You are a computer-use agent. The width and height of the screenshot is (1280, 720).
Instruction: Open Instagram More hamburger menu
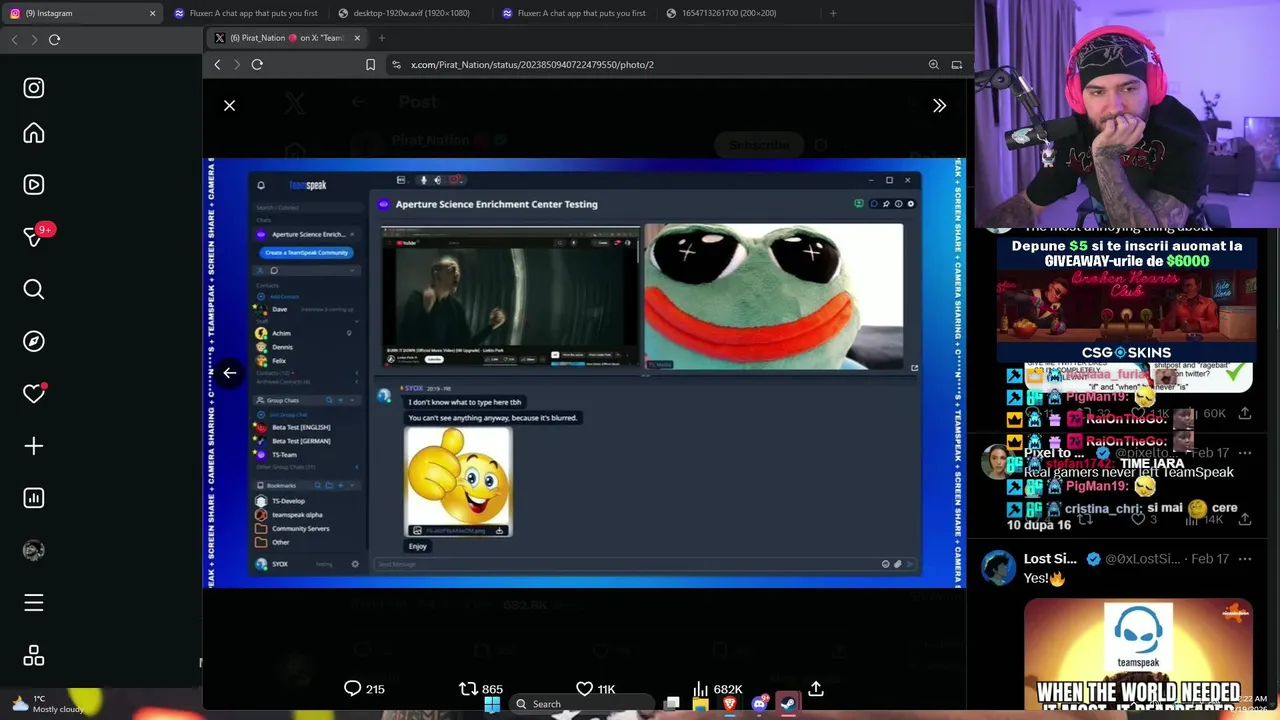pyautogui.click(x=34, y=603)
